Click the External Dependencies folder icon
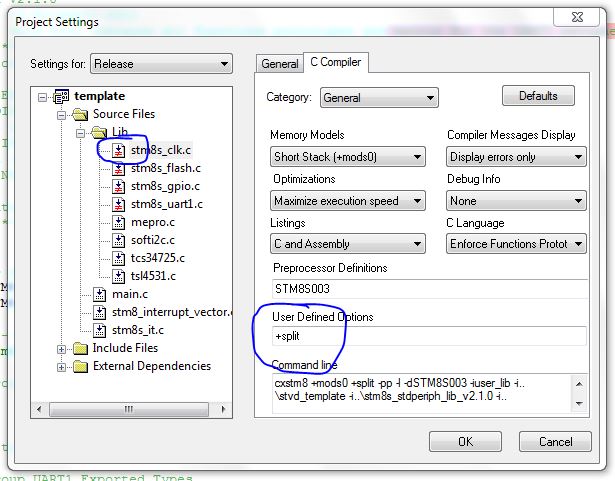 pyautogui.click(x=80, y=366)
